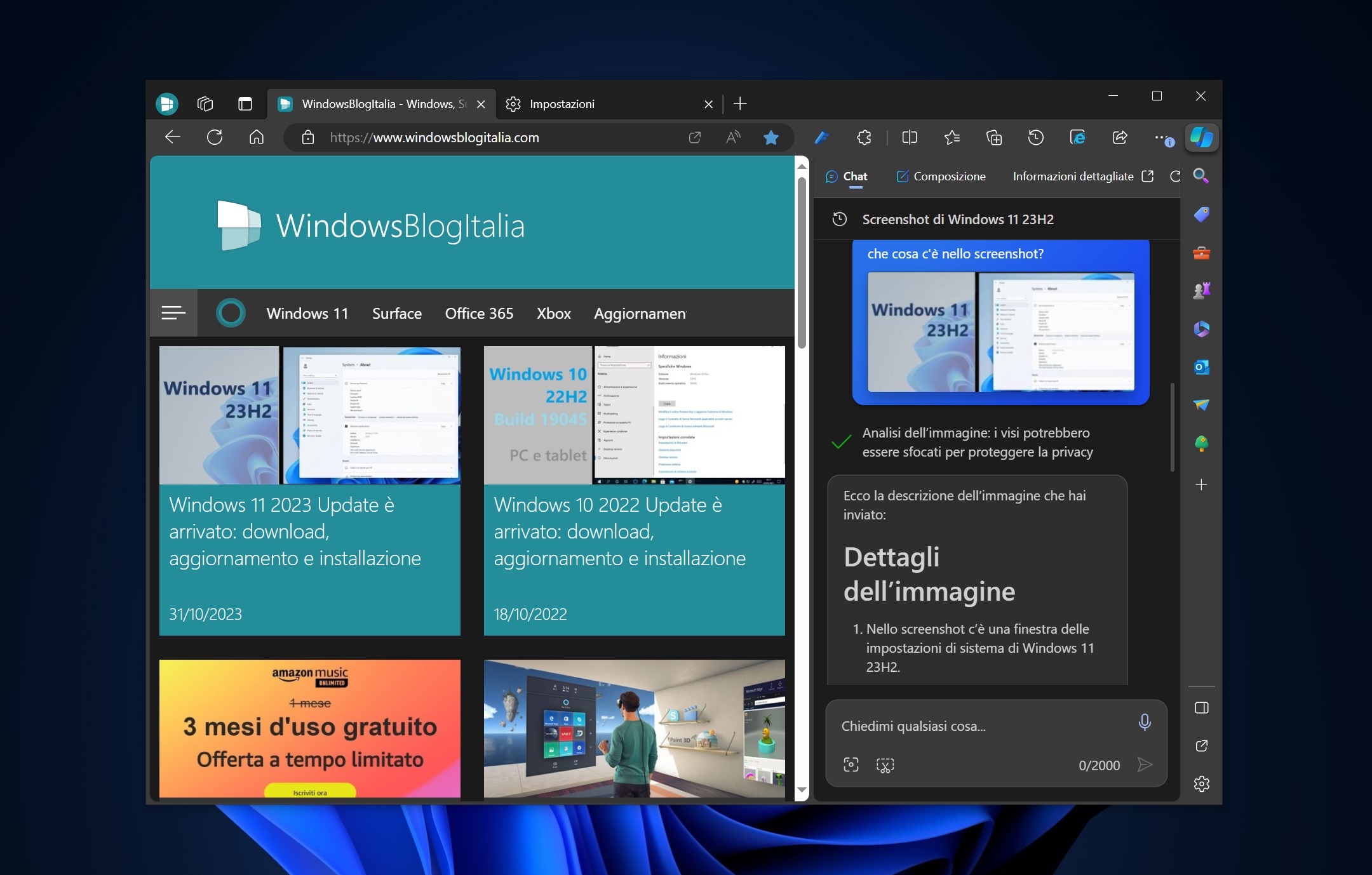Close the Impostazioni tab

708,104
